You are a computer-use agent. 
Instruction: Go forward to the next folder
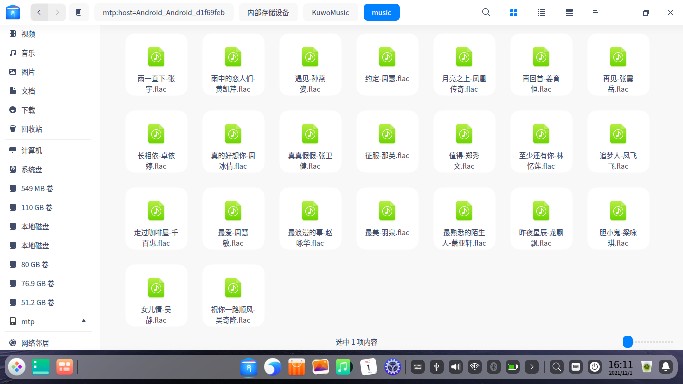57,12
